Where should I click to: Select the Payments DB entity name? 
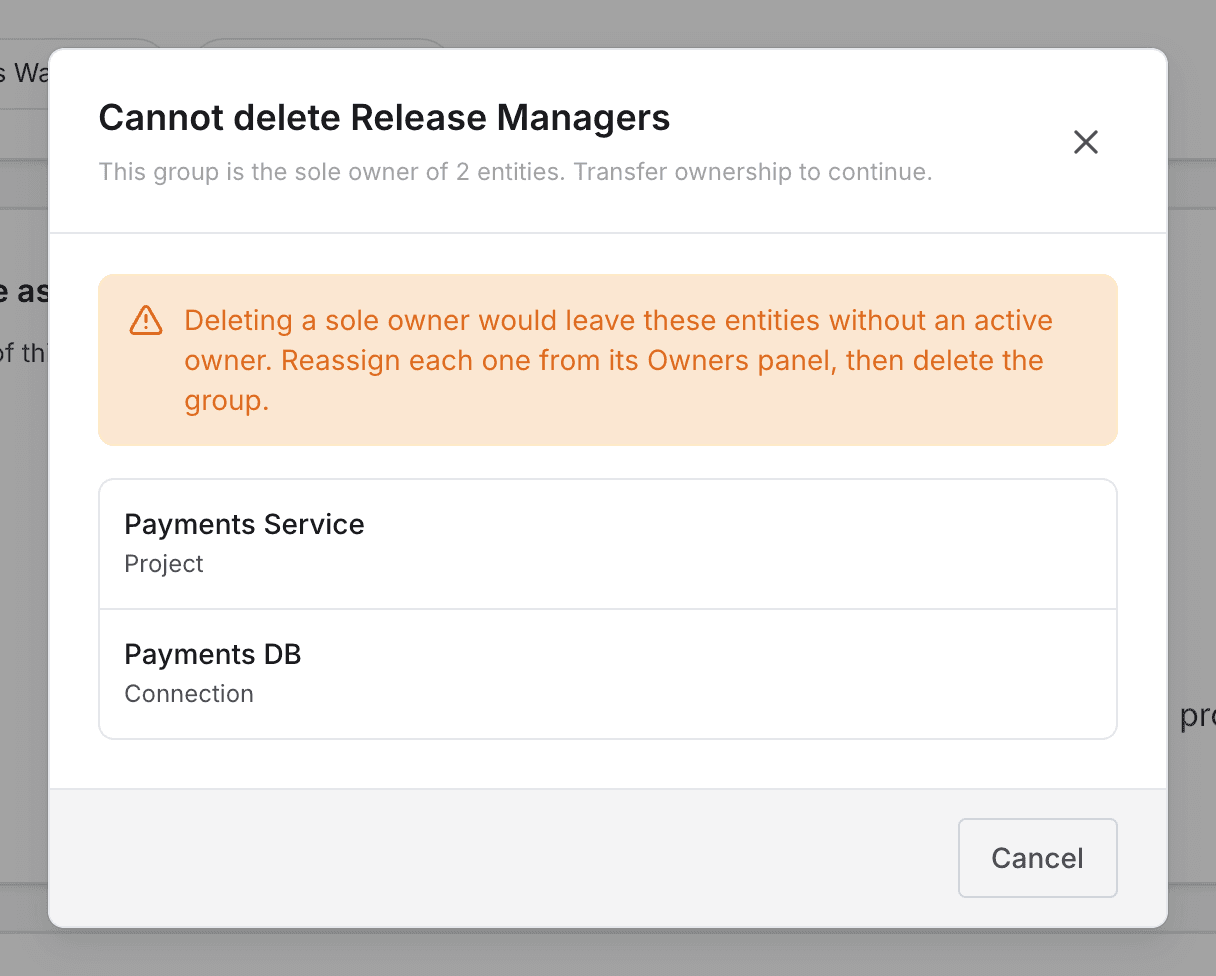coord(213,654)
